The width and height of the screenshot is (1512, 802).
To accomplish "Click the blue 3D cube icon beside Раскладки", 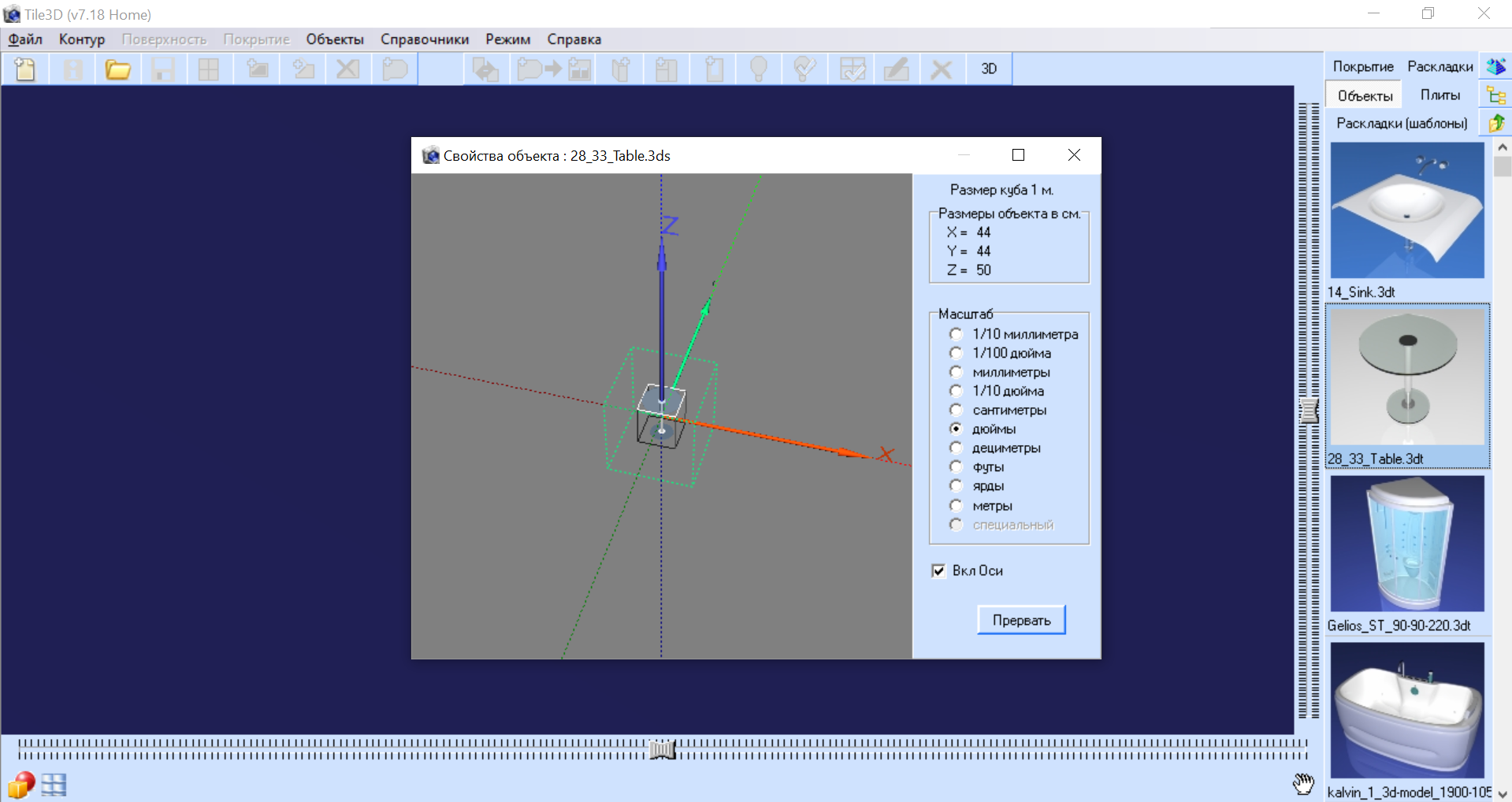I will 1495,66.
